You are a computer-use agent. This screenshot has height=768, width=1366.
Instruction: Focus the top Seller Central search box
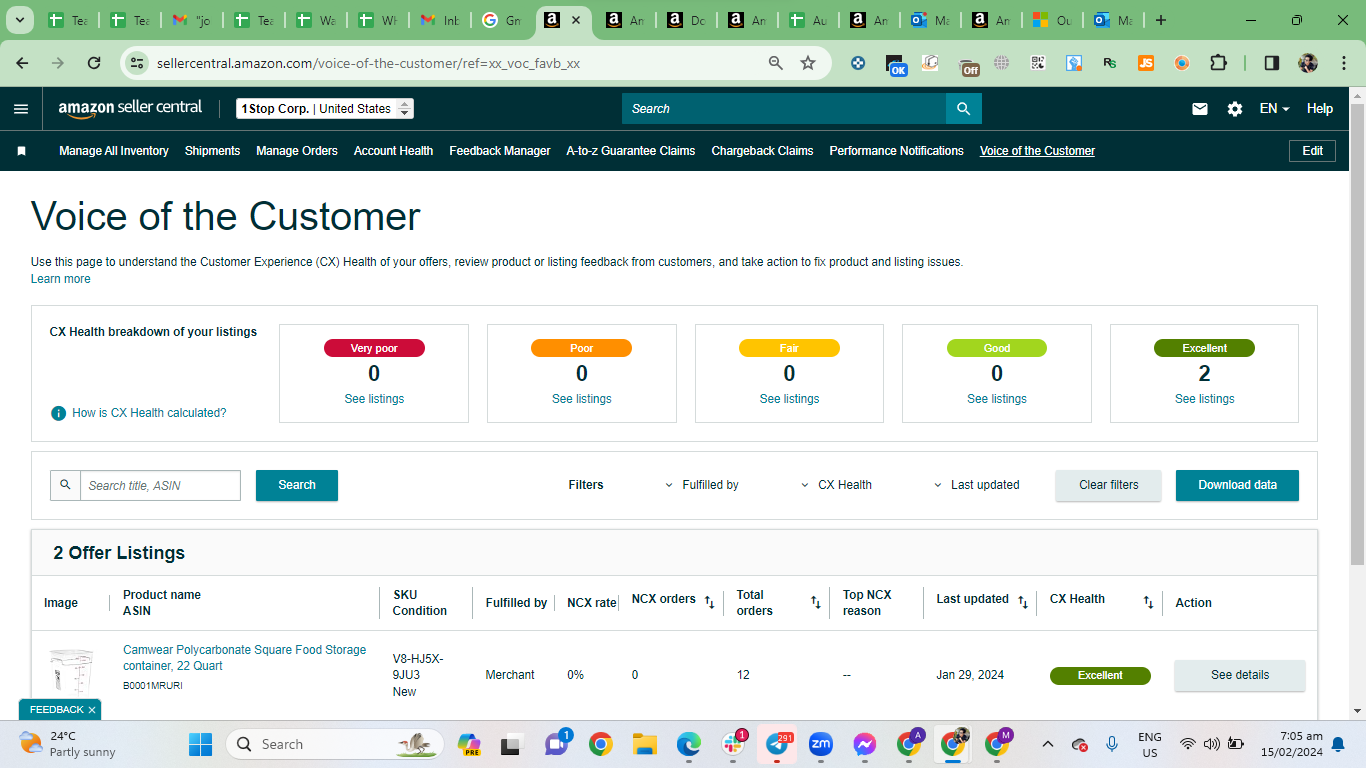click(784, 109)
